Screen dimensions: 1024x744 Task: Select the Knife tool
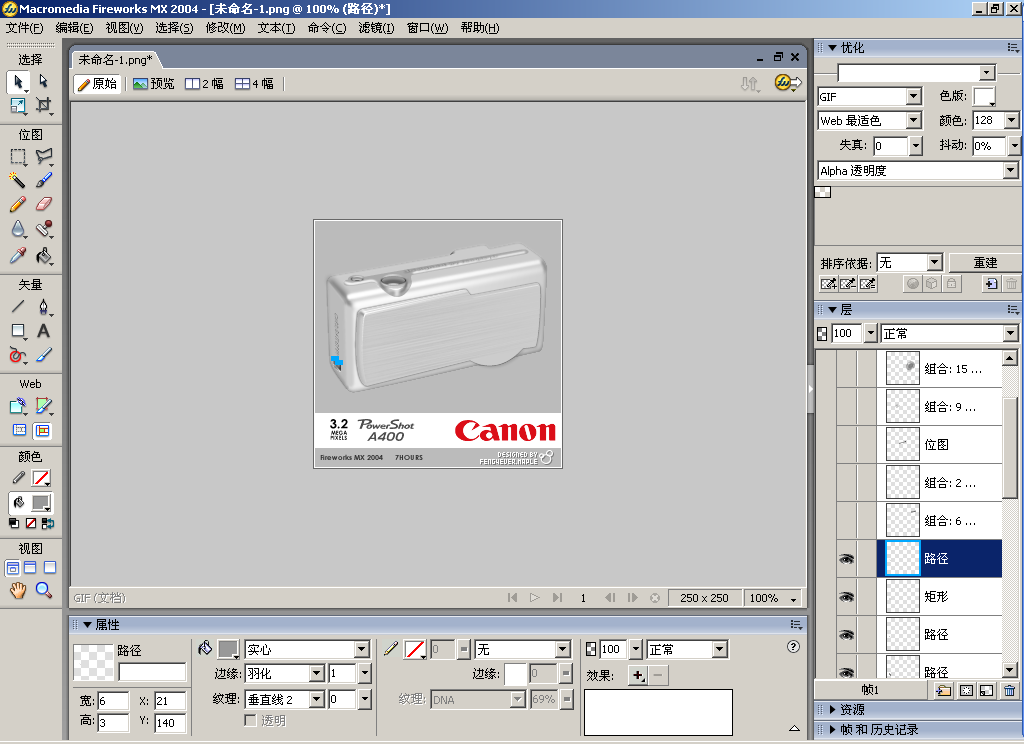(43, 355)
